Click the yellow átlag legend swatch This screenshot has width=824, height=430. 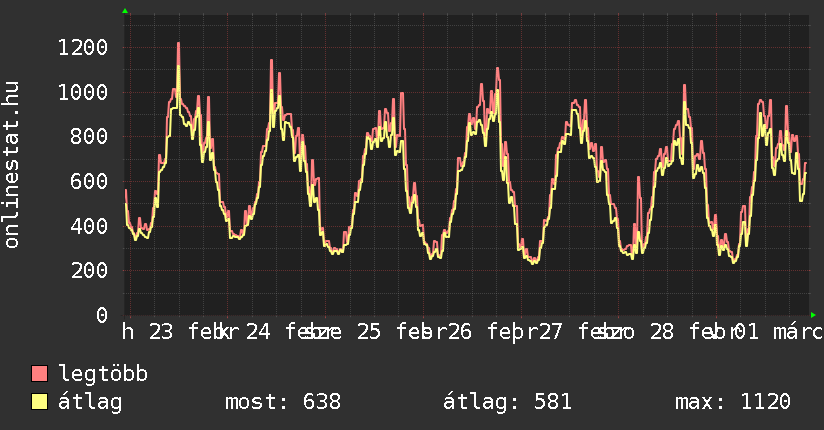click(x=40, y=402)
